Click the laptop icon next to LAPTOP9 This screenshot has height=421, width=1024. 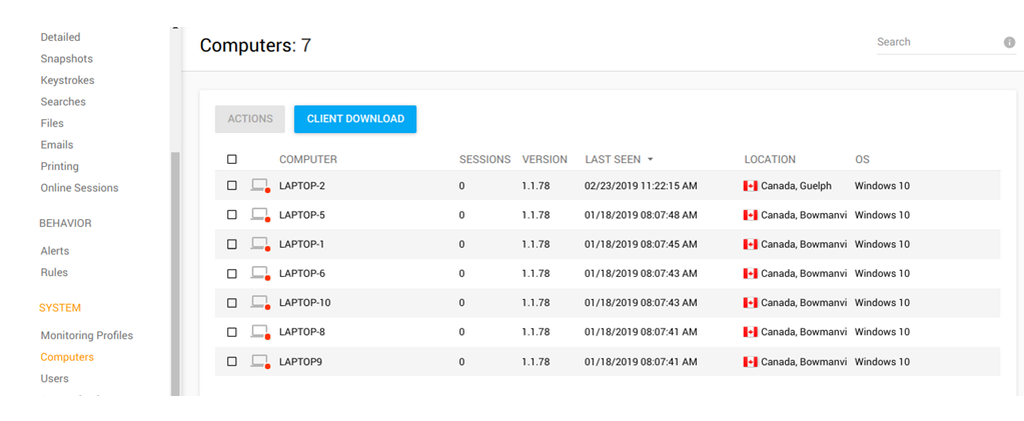(260, 361)
